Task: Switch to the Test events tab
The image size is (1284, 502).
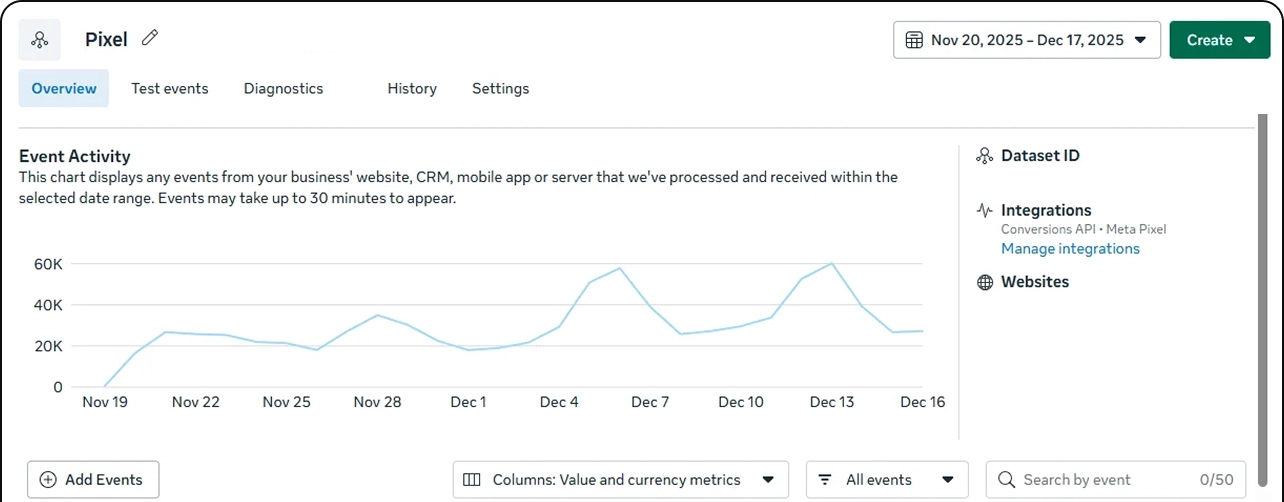Action: tap(170, 88)
